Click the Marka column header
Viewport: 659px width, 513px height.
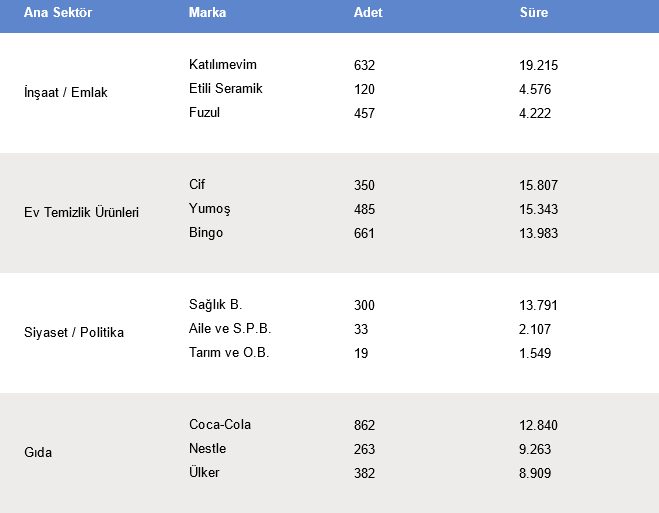click(x=207, y=13)
